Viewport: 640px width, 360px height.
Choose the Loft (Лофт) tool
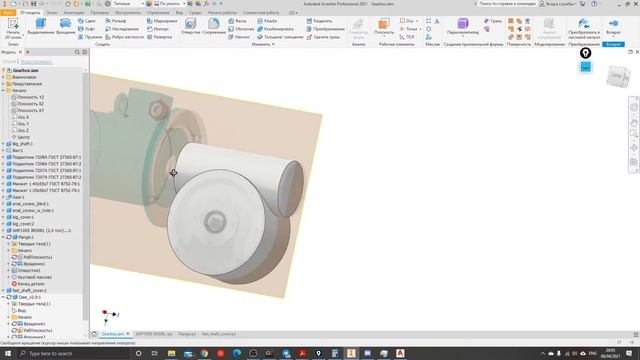click(x=87, y=29)
